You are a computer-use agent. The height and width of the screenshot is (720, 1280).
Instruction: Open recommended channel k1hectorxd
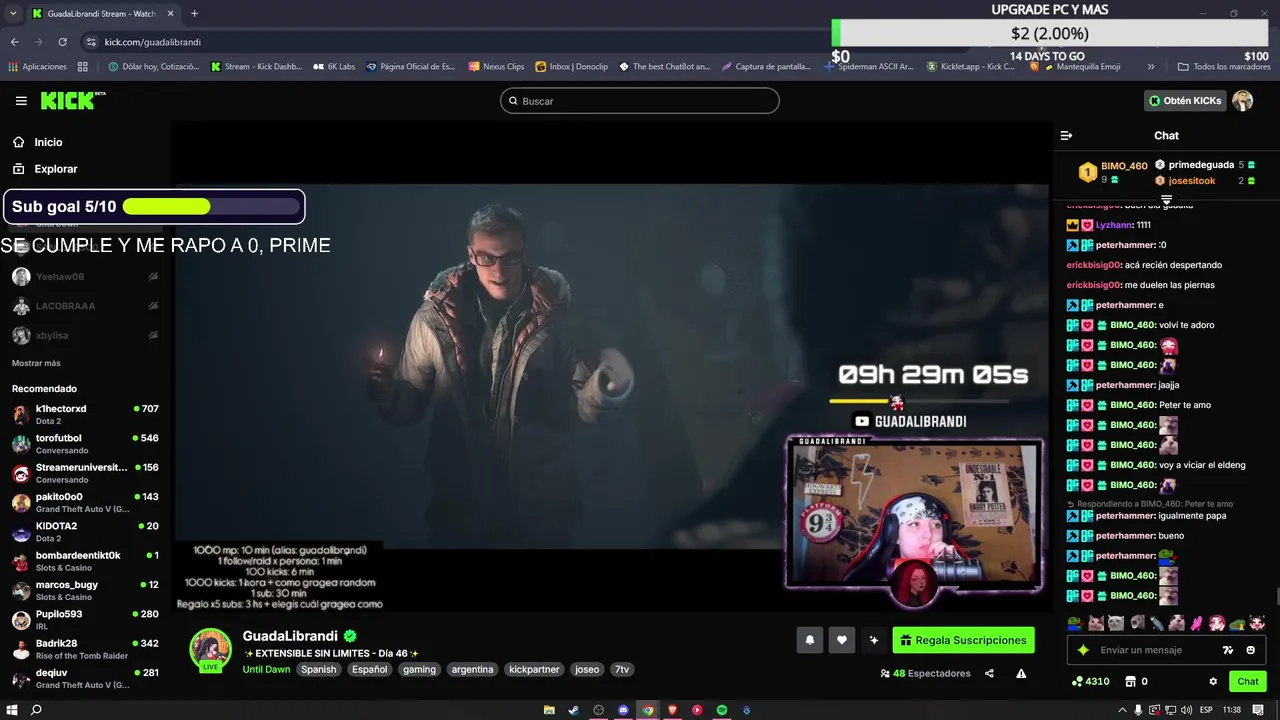[85, 414]
